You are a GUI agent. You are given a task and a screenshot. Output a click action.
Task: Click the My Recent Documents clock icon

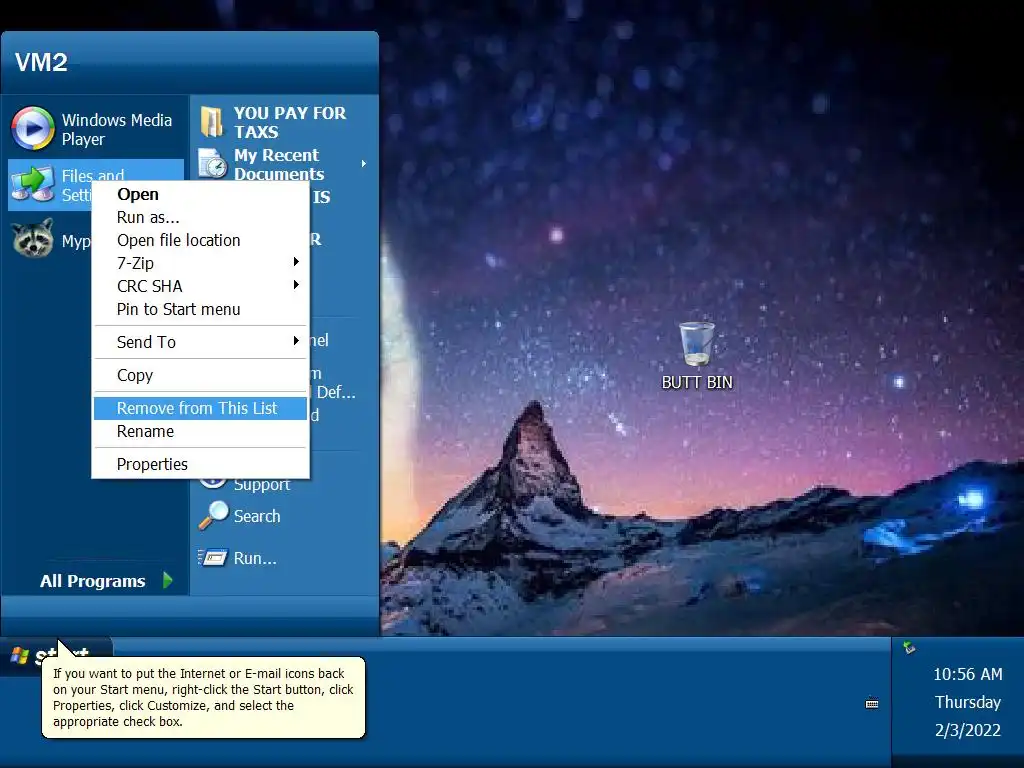tap(212, 163)
